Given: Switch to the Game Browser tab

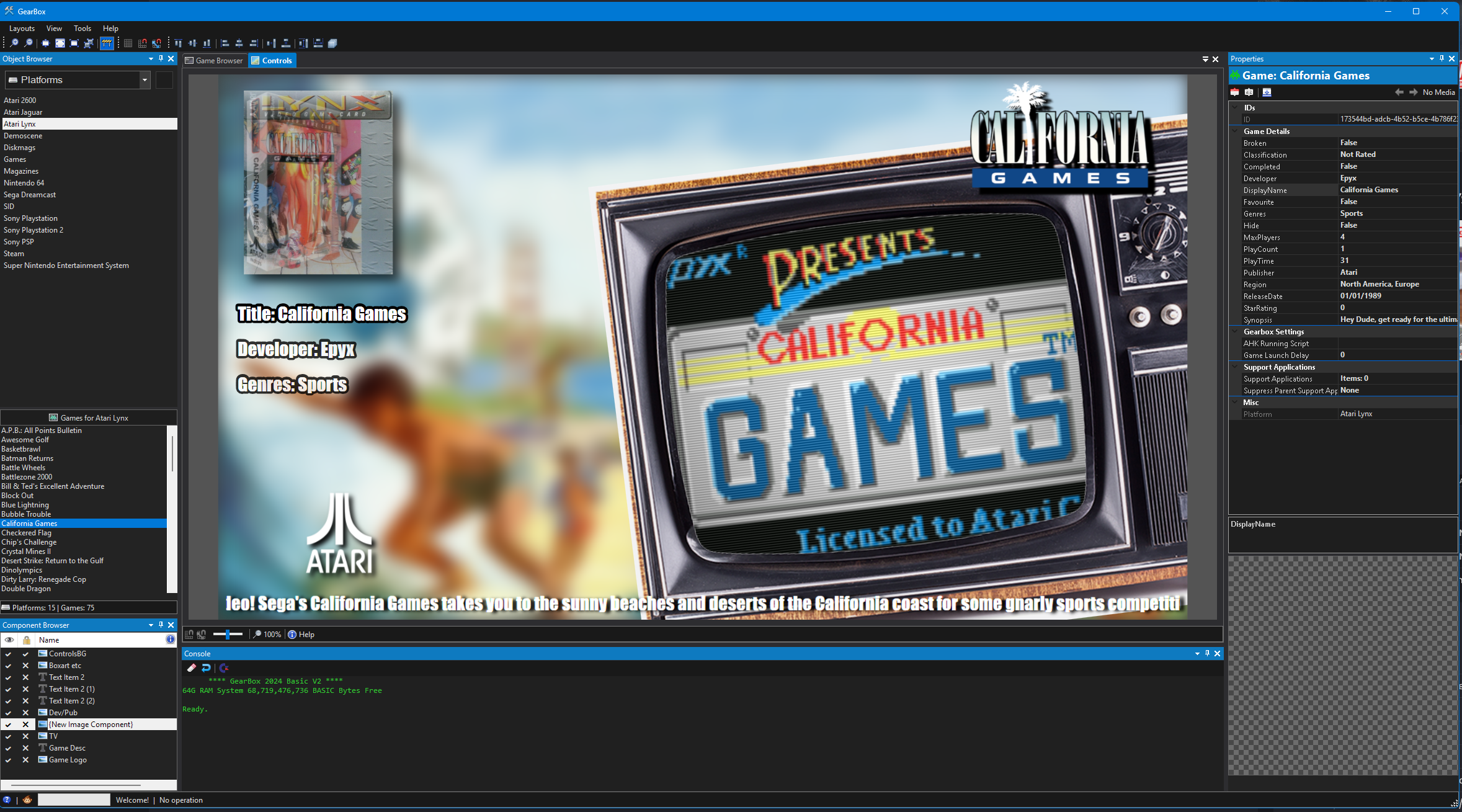Looking at the screenshot, I should point(214,60).
